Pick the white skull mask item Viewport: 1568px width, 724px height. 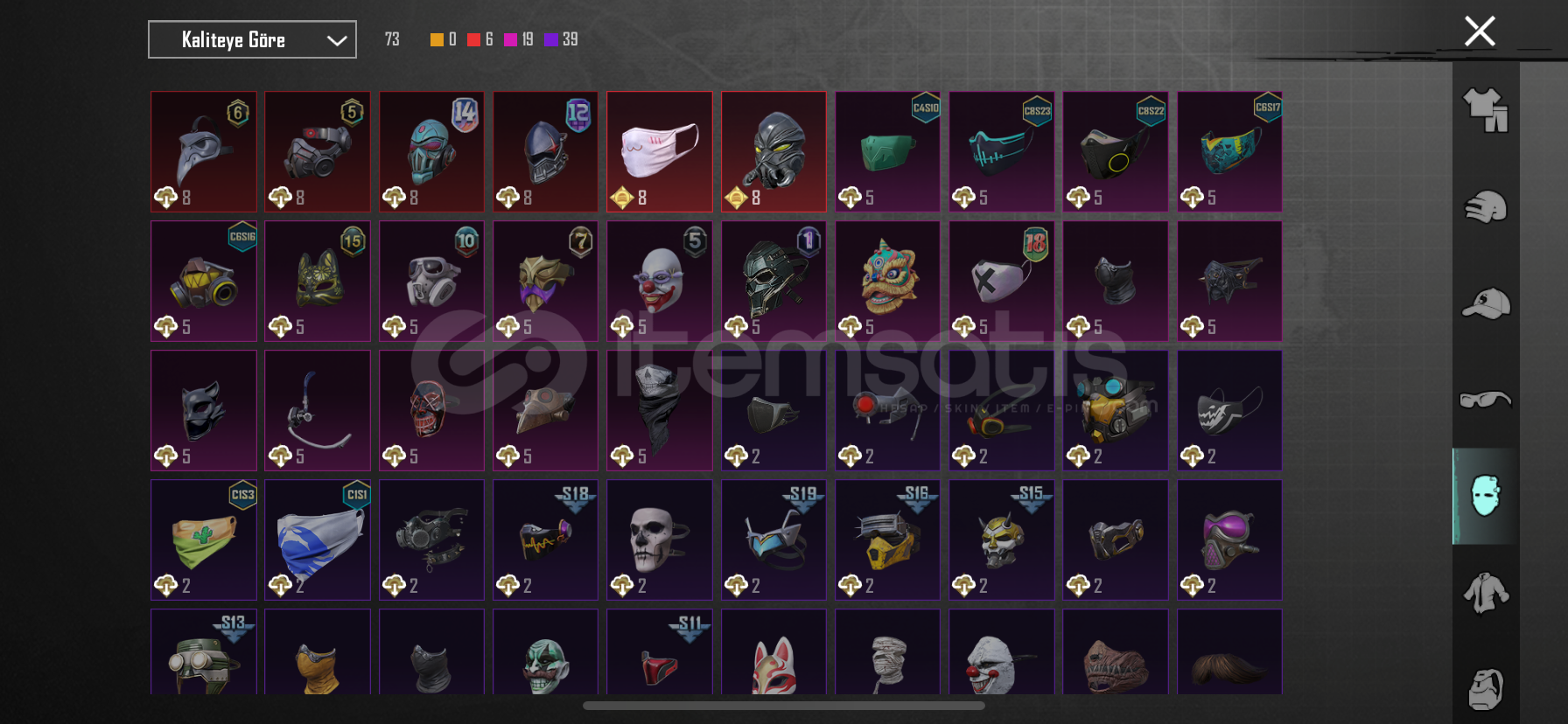660,540
